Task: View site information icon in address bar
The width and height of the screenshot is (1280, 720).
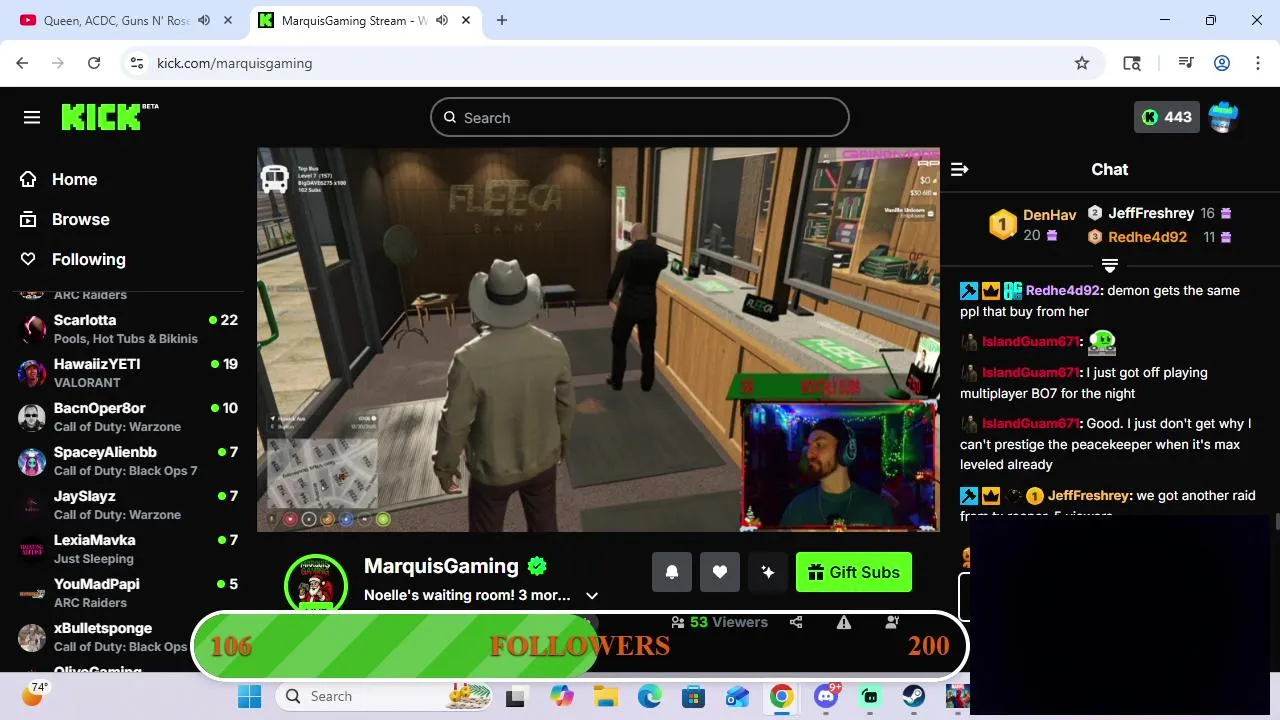Action: [137, 63]
